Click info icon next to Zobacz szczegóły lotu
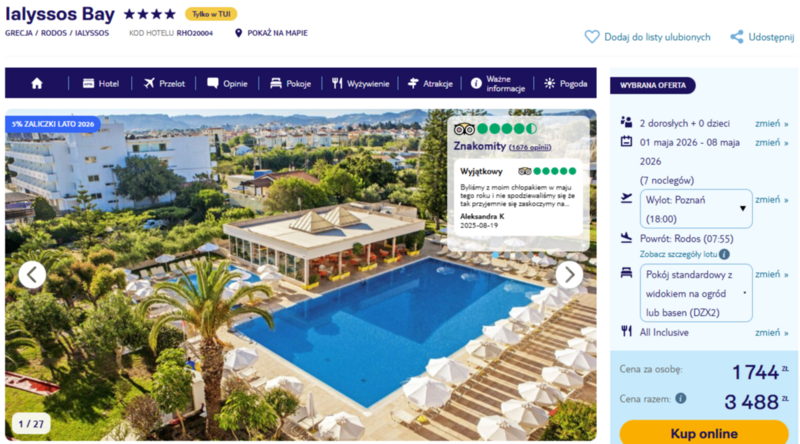The height and width of the screenshot is (444, 800). [724, 254]
